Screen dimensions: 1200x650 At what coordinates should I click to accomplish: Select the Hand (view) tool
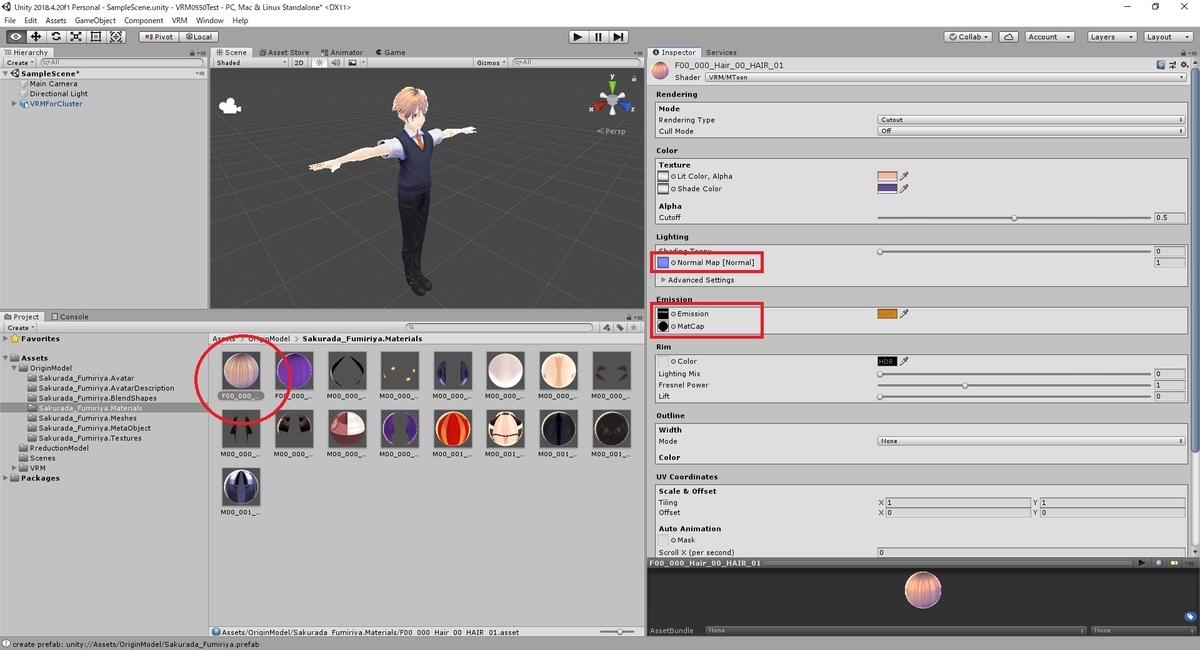pyautogui.click(x=16, y=37)
